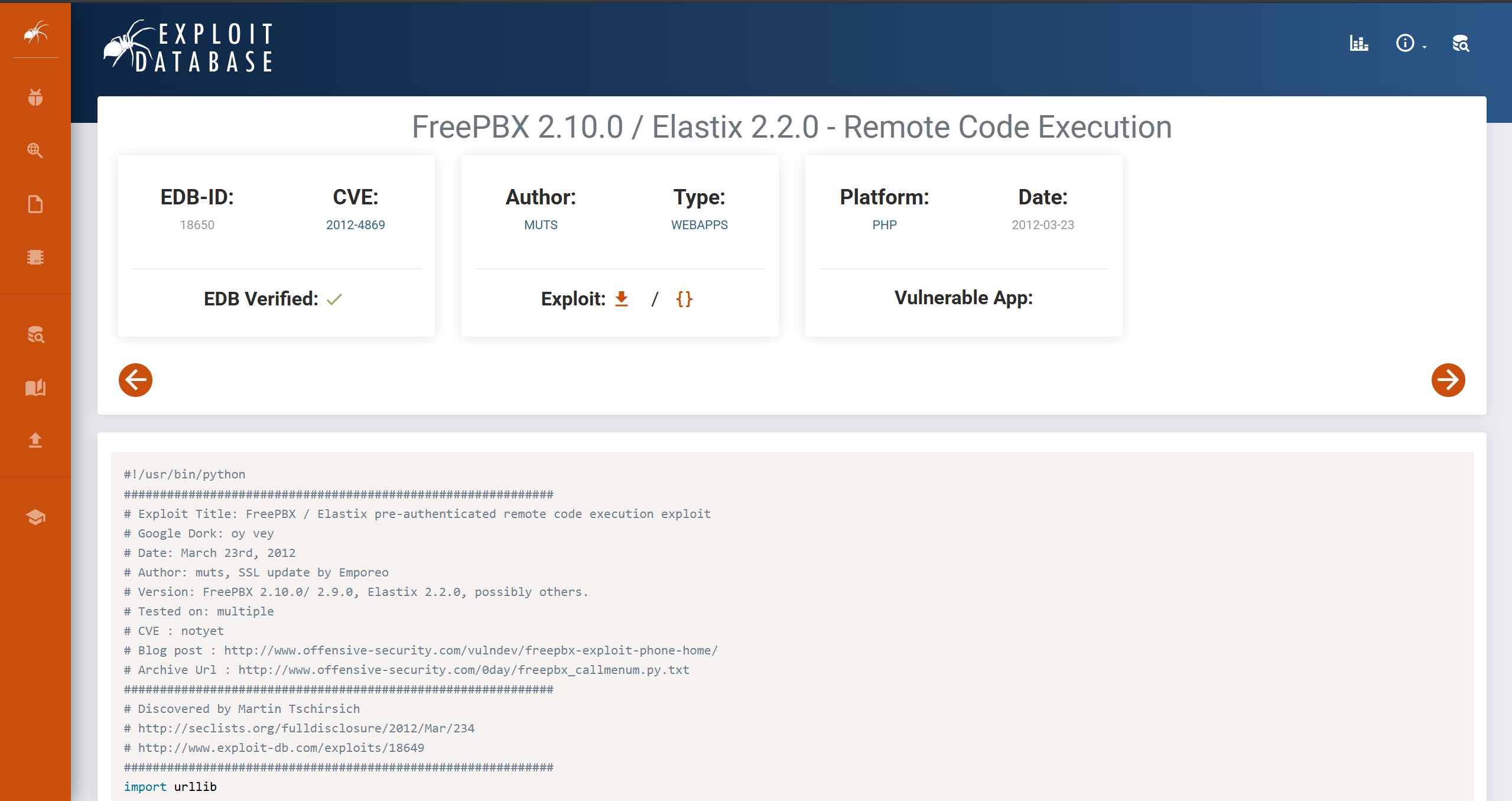Screen dimensions: 1512x801
Task: View raw exploit via curly braces icon
Action: (684, 299)
